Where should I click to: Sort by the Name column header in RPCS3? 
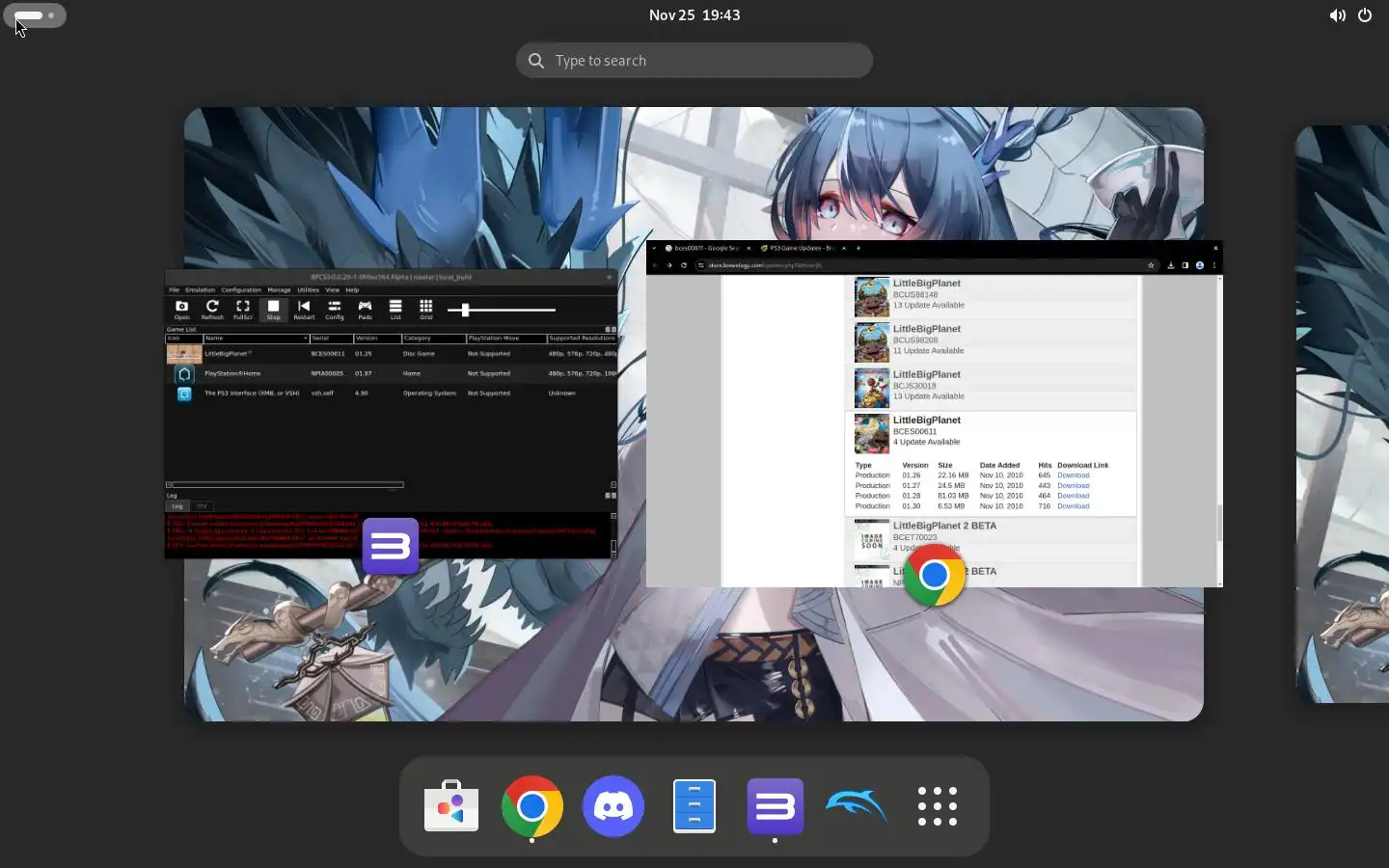click(x=257, y=339)
